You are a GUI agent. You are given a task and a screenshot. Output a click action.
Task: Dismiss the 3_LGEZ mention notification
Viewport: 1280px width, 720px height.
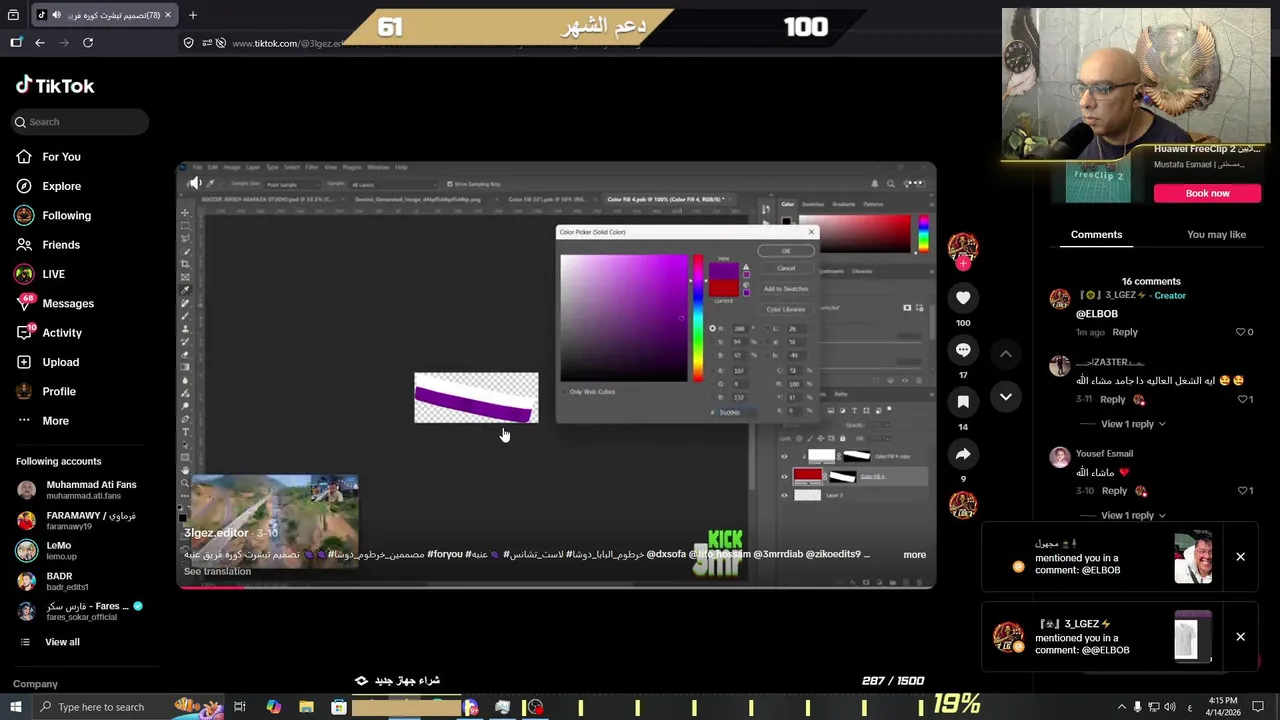click(1240, 637)
